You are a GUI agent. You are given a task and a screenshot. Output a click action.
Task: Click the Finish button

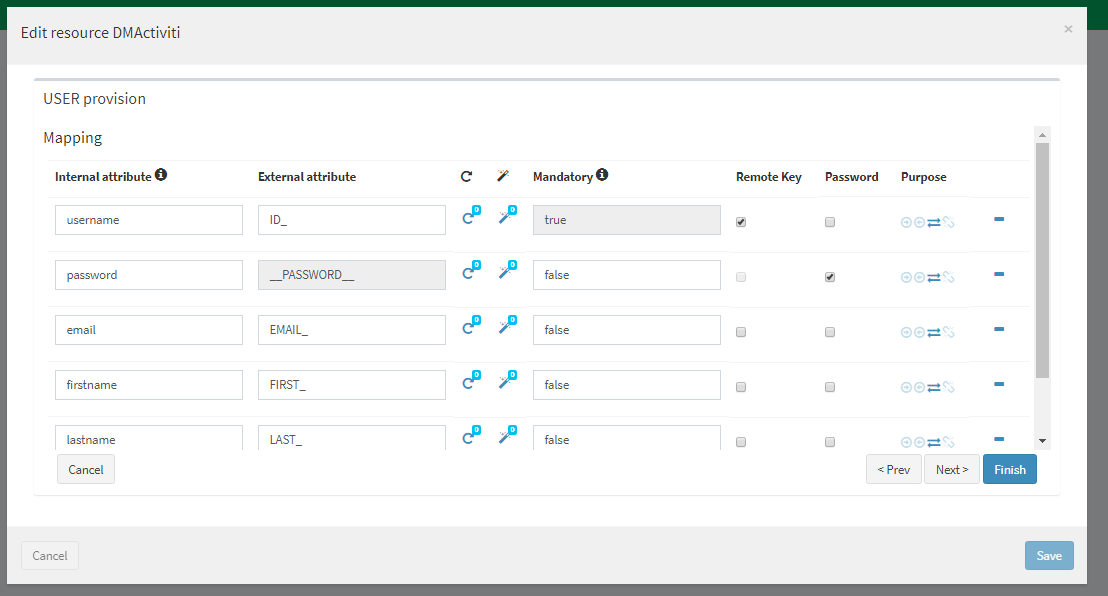tap(1010, 469)
